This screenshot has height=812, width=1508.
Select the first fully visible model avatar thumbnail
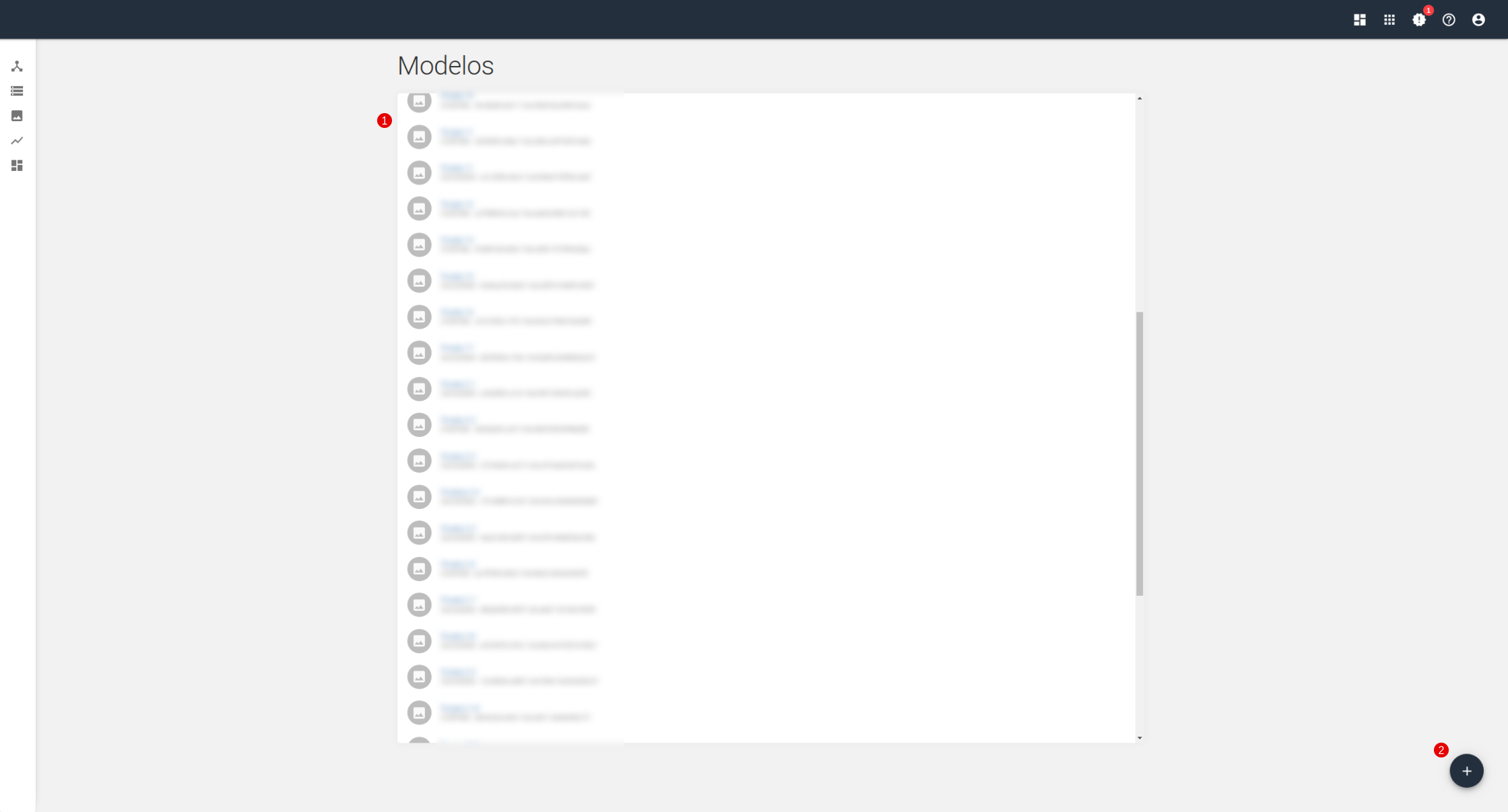coord(419,137)
